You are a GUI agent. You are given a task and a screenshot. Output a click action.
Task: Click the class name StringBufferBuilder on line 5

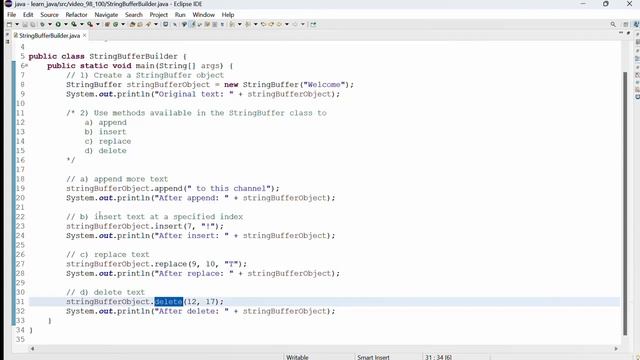133,56
